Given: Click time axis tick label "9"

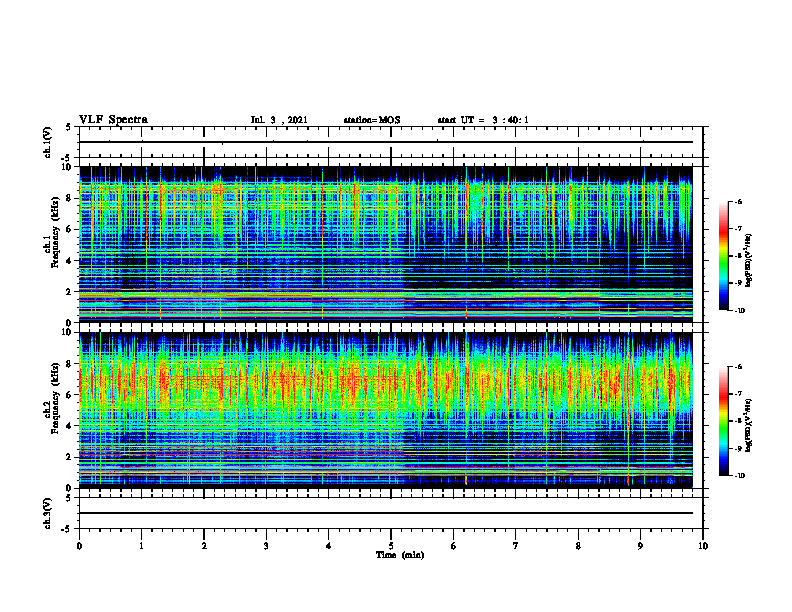Looking at the screenshot, I should tap(640, 546).
